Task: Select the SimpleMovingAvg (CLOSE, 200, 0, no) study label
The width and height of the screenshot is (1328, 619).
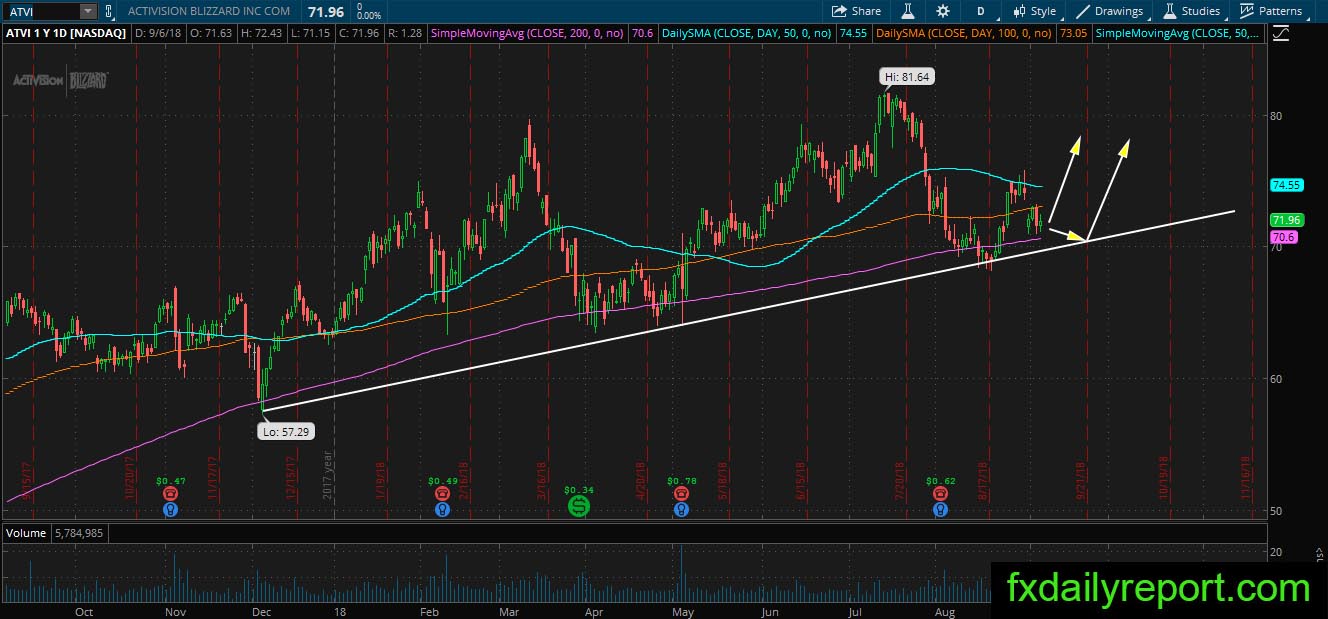Action: click(528, 33)
